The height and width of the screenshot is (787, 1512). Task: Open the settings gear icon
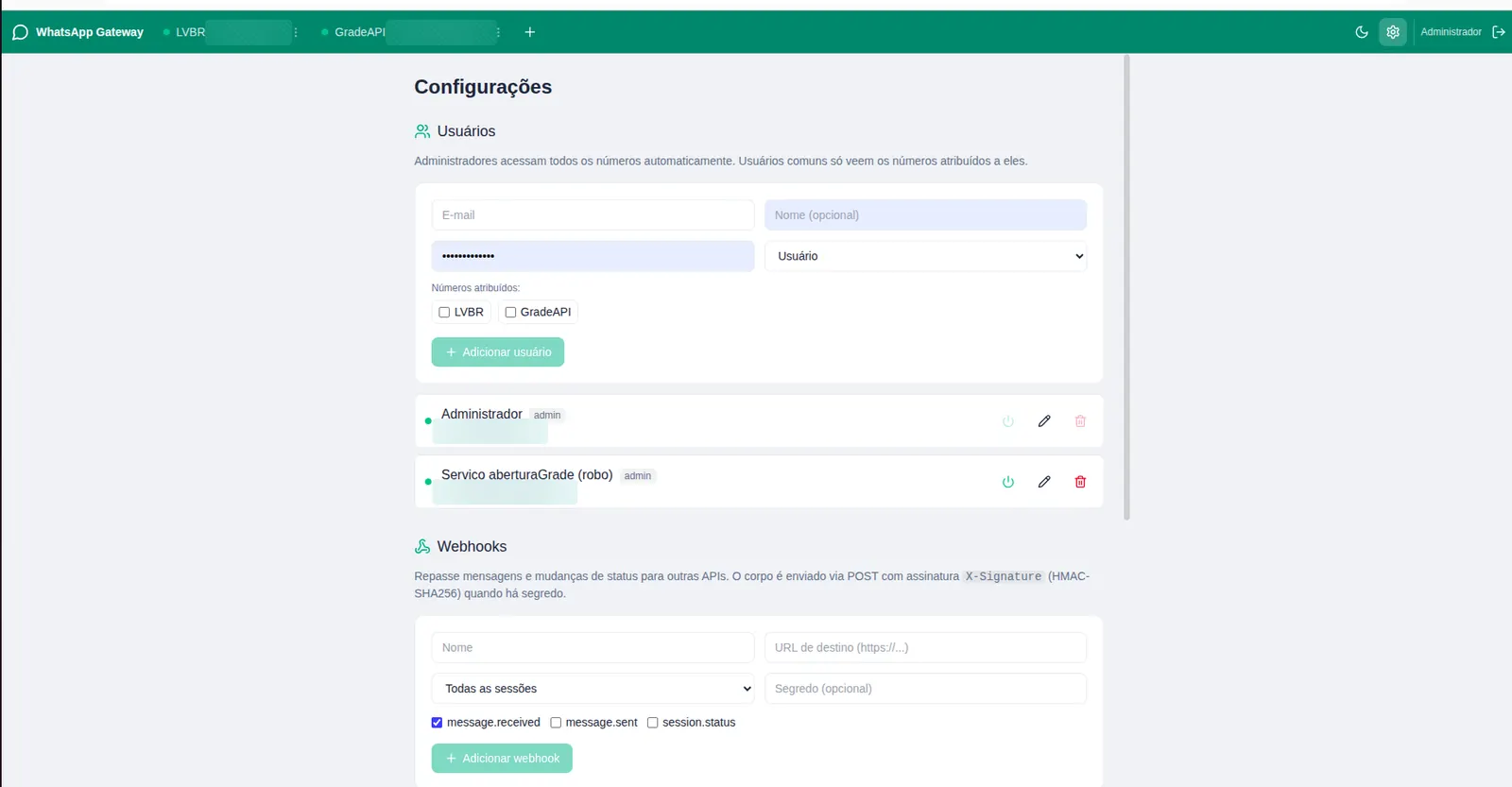(1393, 32)
